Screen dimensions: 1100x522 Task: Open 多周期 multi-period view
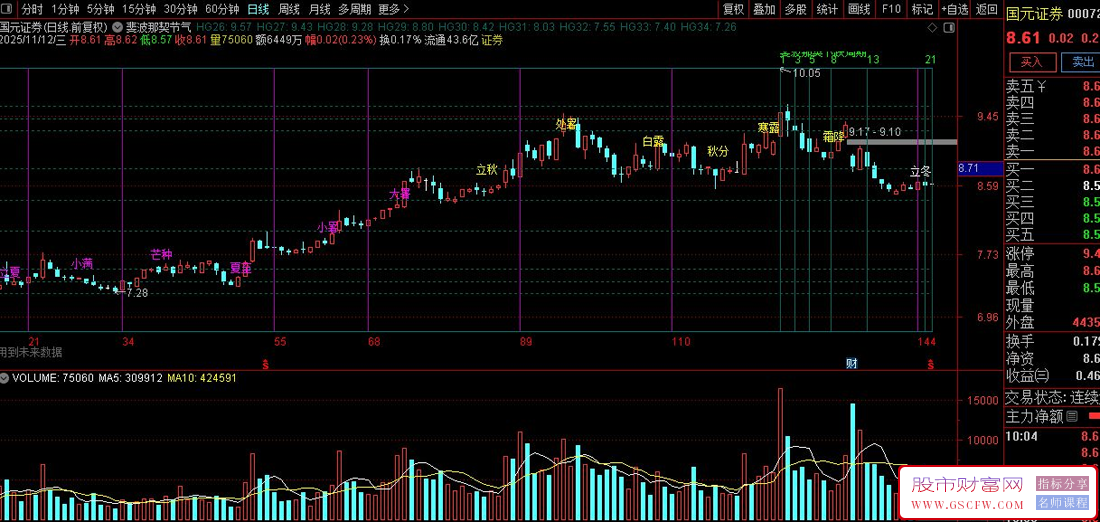(x=354, y=10)
